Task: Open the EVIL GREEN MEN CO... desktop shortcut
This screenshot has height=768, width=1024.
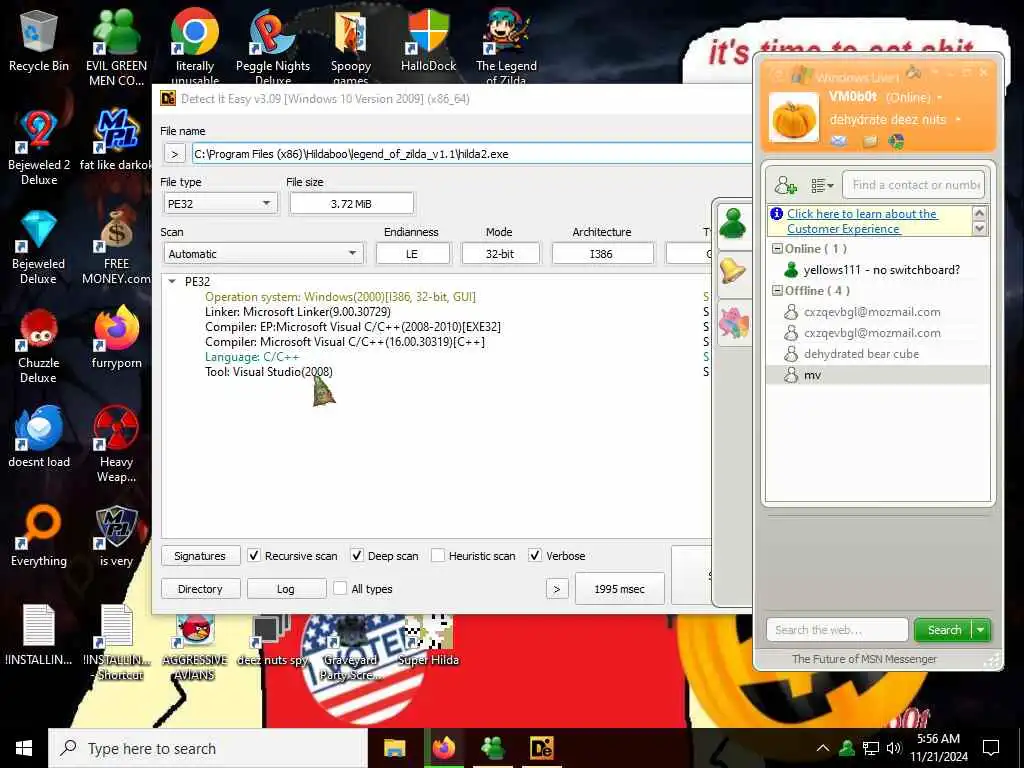Action: coord(116,47)
